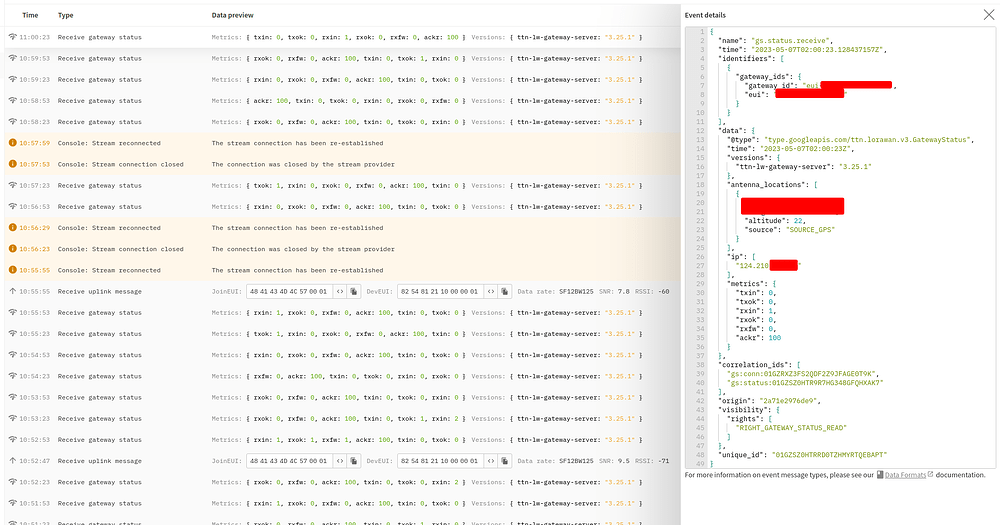Image resolution: width=1000 pixels, height=525 pixels.
Task: Copy JoinEUI of the 10:52:47 uplink
Action: 354,461
